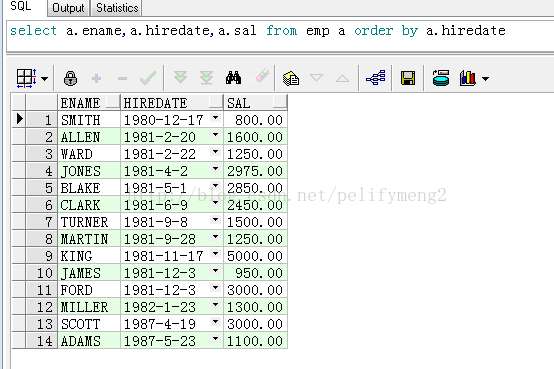554x369 pixels.
Task: Click the next record down triangle icon
Action: point(316,77)
